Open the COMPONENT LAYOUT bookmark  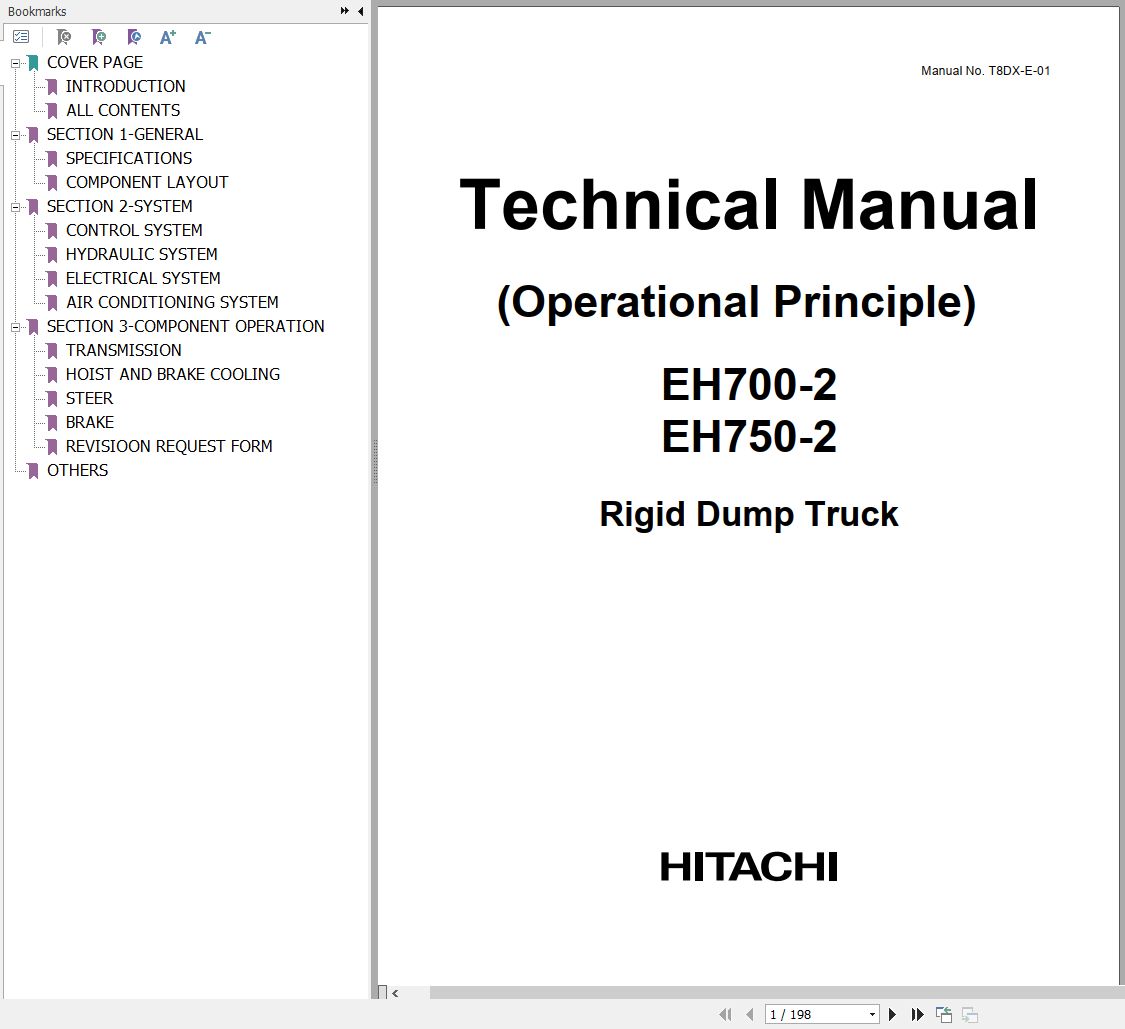pos(147,182)
